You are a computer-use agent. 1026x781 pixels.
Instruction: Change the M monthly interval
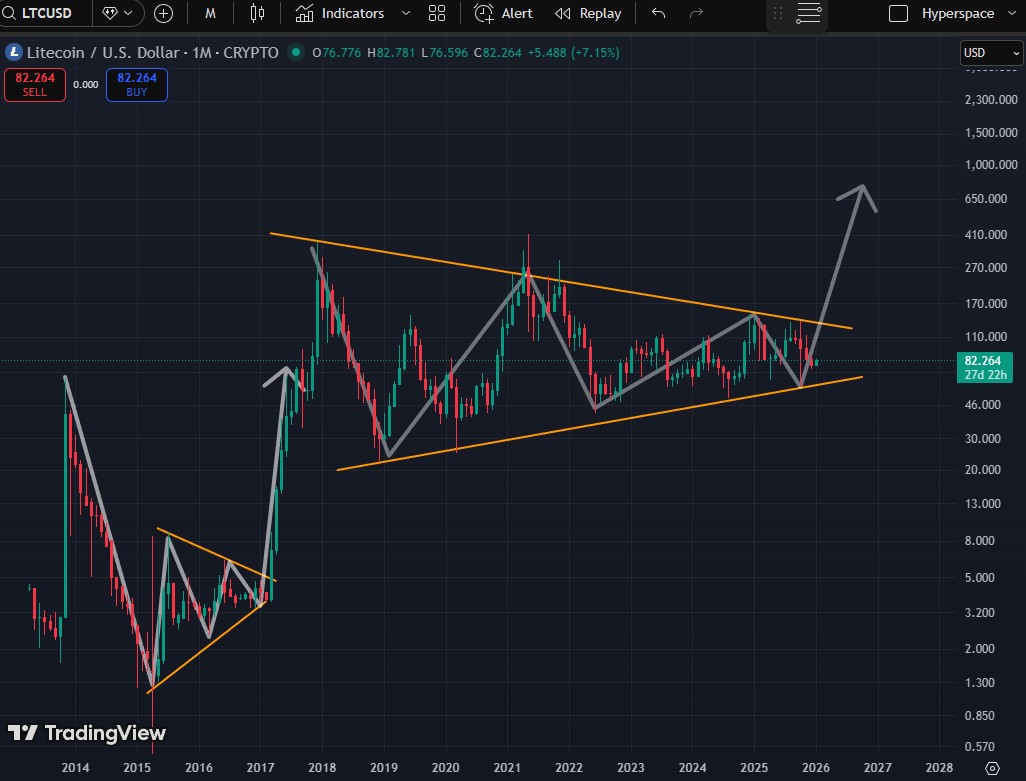coord(210,13)
